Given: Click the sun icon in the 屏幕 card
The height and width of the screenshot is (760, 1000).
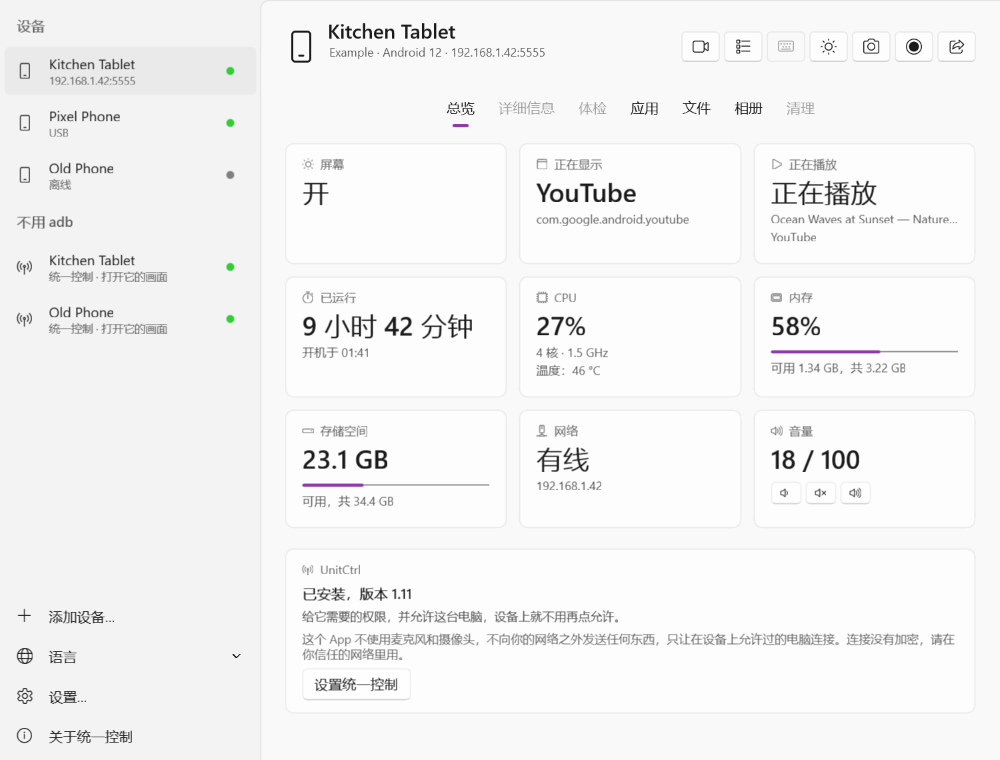Looking at the screenshot, I should tap(308, 164).
